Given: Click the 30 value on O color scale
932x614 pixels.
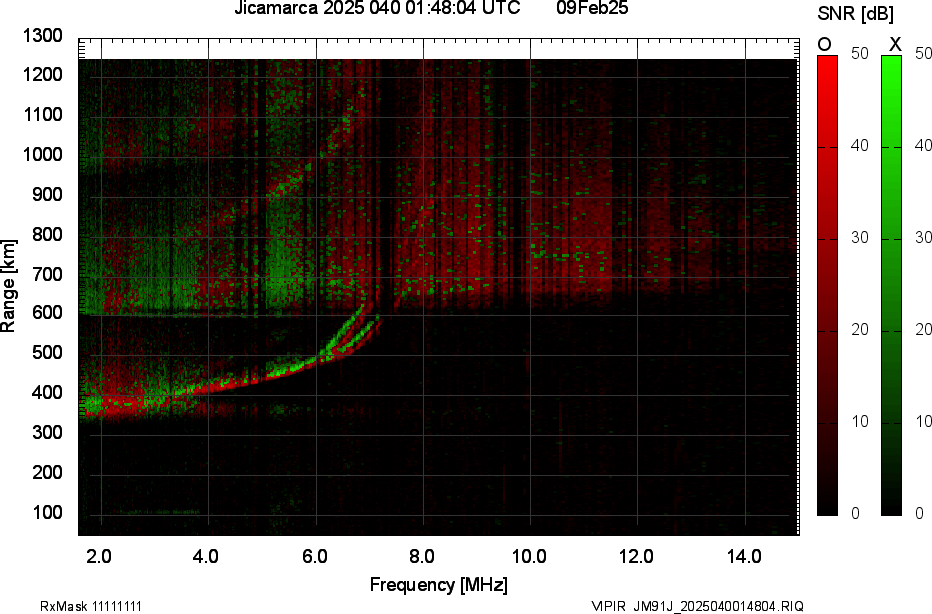Looking at the screenshot, I should 859,238.
